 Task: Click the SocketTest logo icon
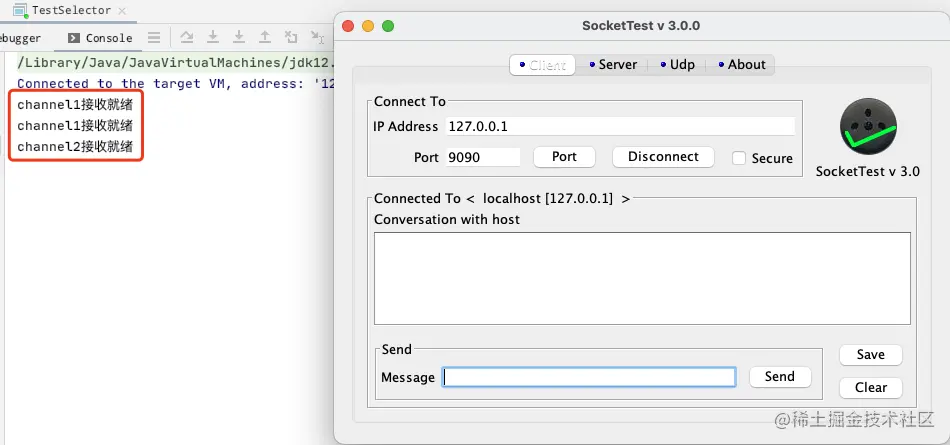click(867, 127)
